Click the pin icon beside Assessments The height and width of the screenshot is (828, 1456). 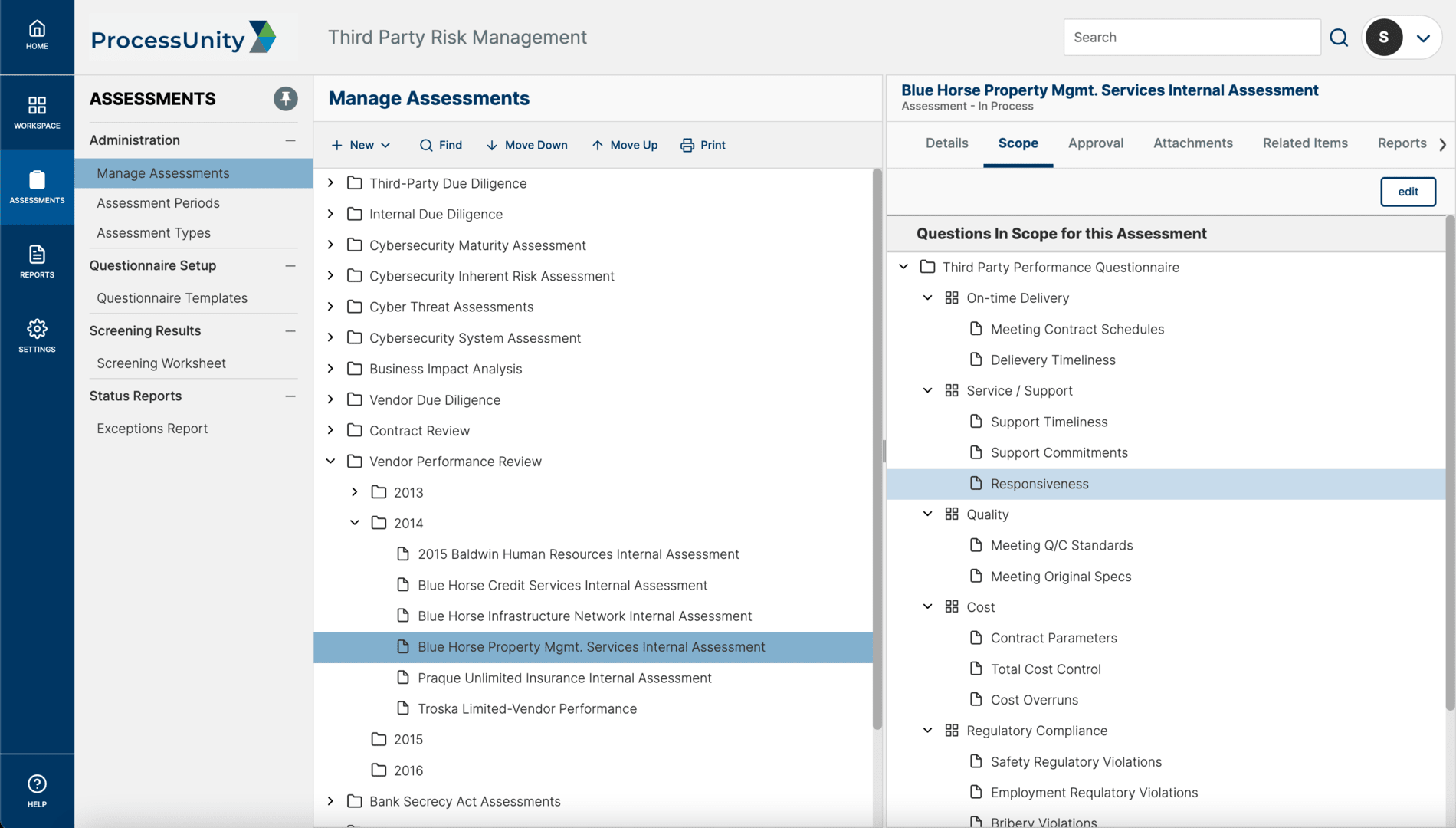[x=285, y=99]
